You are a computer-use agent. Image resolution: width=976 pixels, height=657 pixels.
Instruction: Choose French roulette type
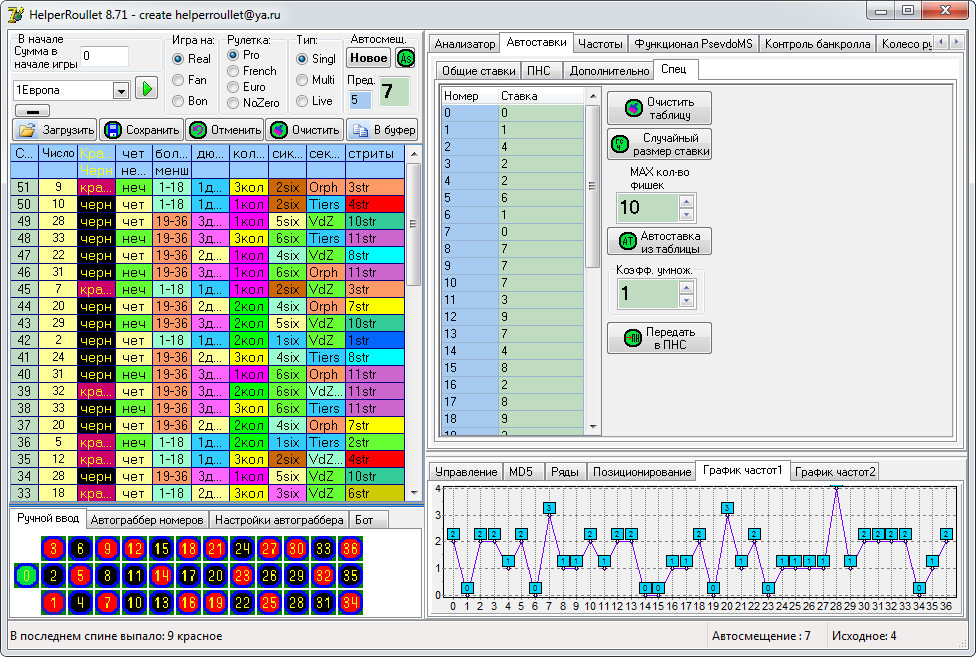(234, 71)
